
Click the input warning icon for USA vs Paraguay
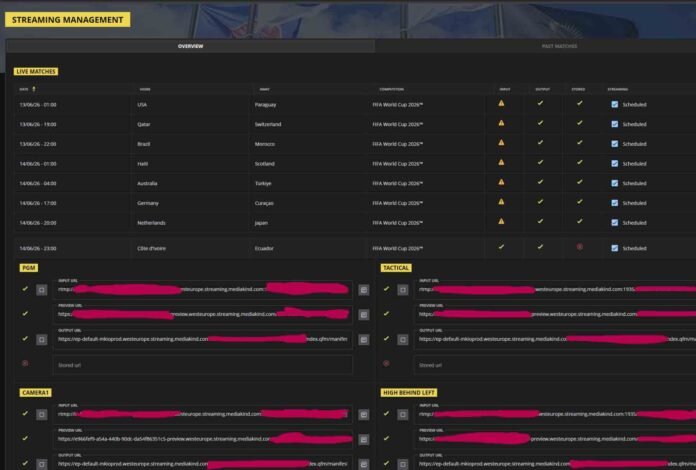point(501,103)
